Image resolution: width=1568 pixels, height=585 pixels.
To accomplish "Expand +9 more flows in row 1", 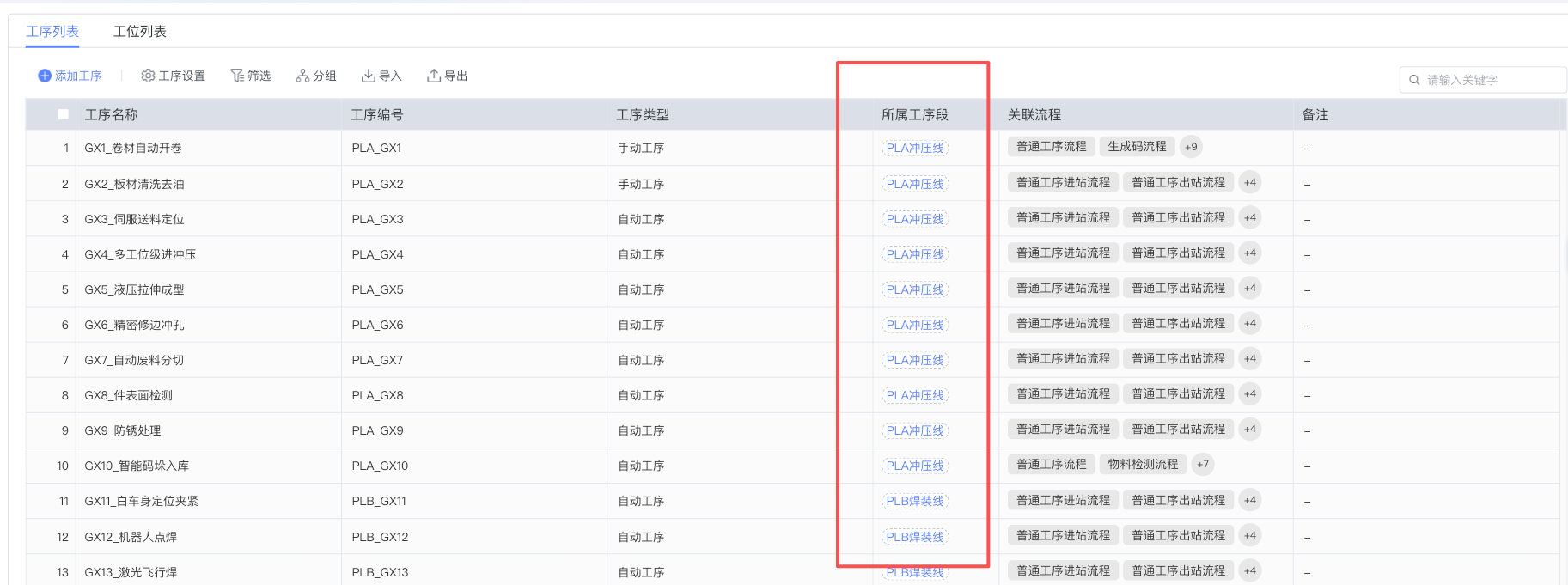I will [1191, 147].
